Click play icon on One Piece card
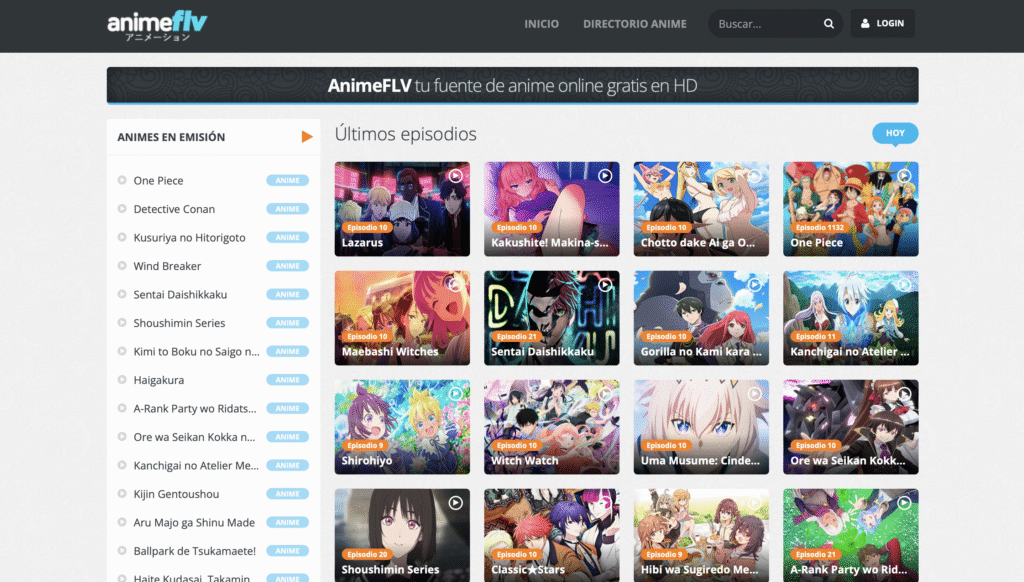 [904, 176]
